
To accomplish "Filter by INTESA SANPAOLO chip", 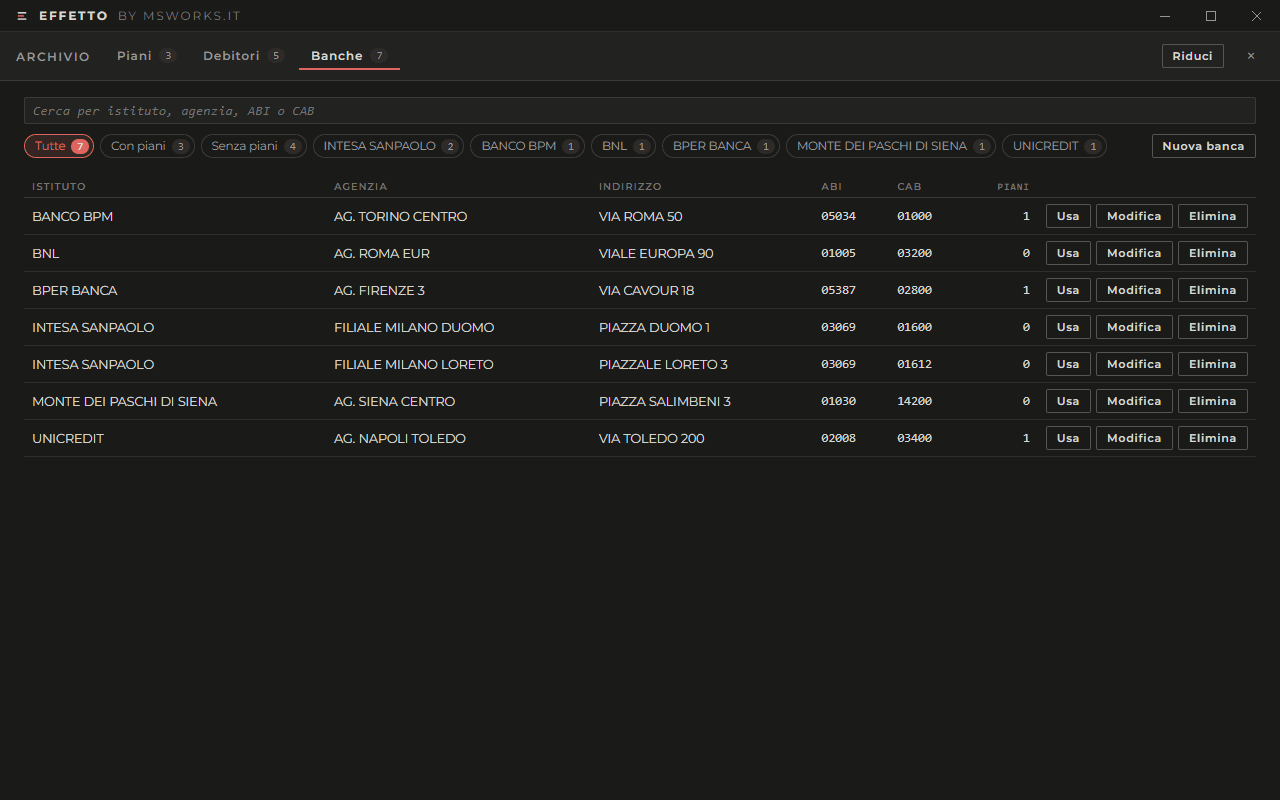I will point(389,146).
